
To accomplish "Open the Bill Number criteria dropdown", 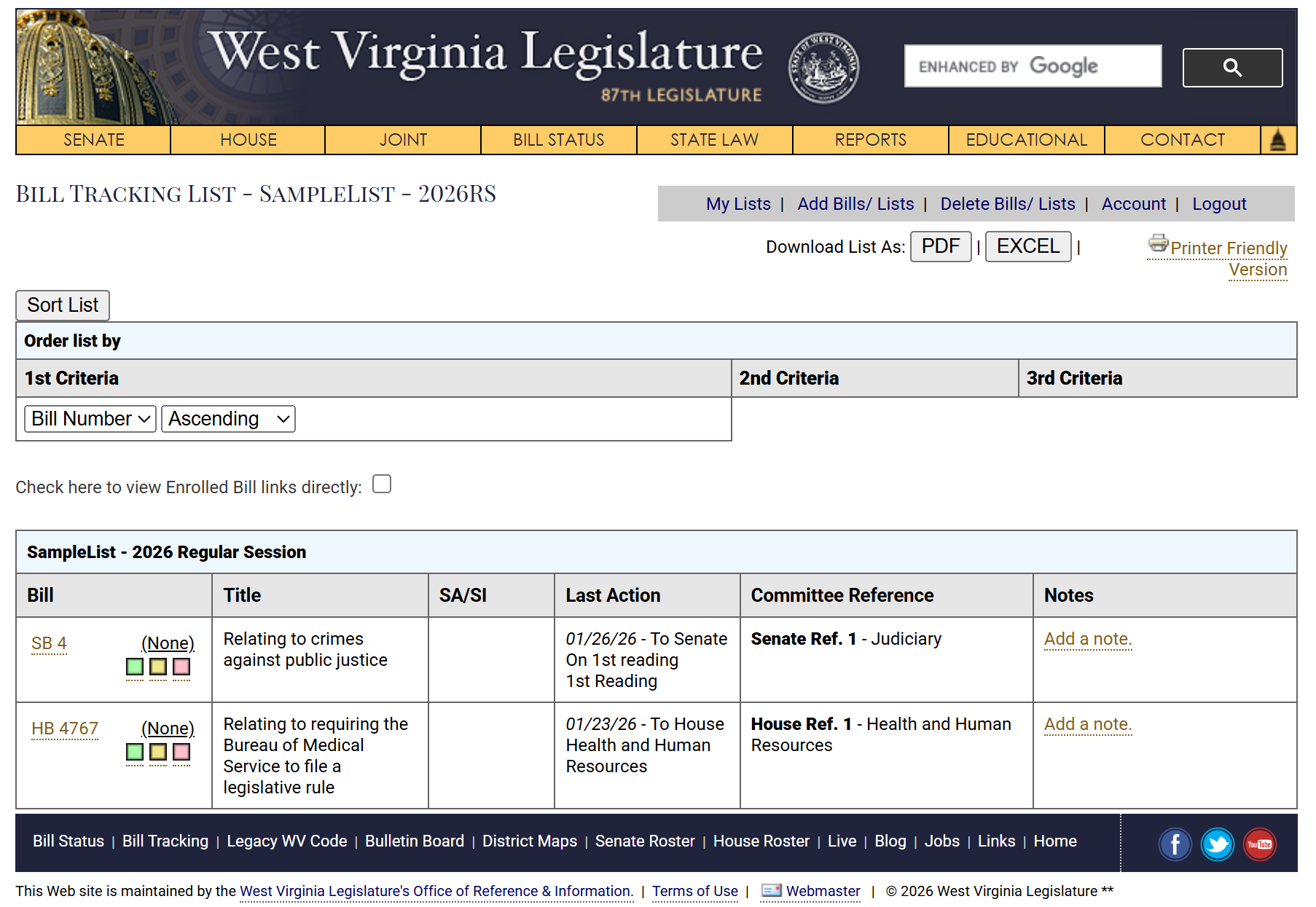I will [90, 419].
